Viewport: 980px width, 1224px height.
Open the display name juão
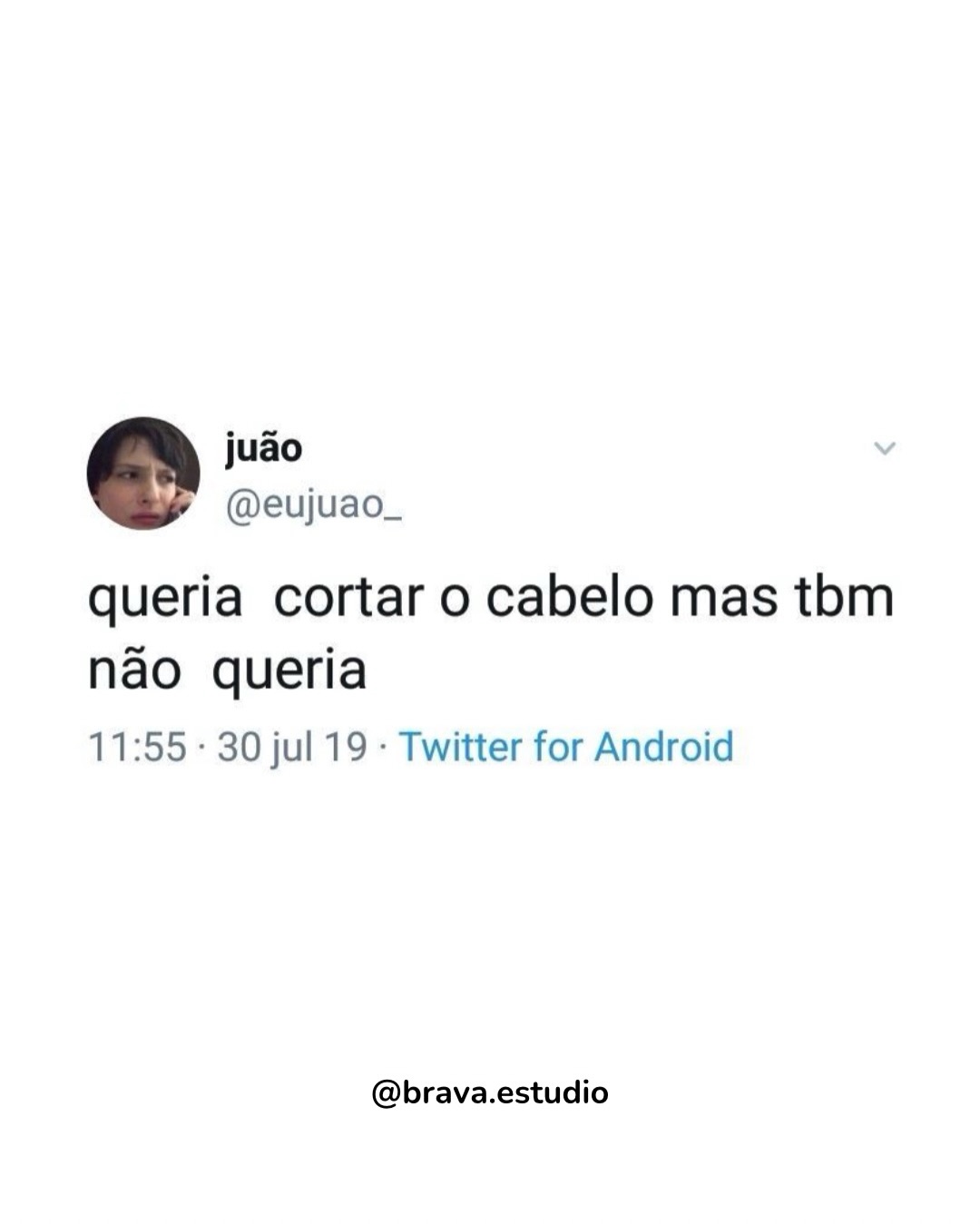[x=263, y=449]
